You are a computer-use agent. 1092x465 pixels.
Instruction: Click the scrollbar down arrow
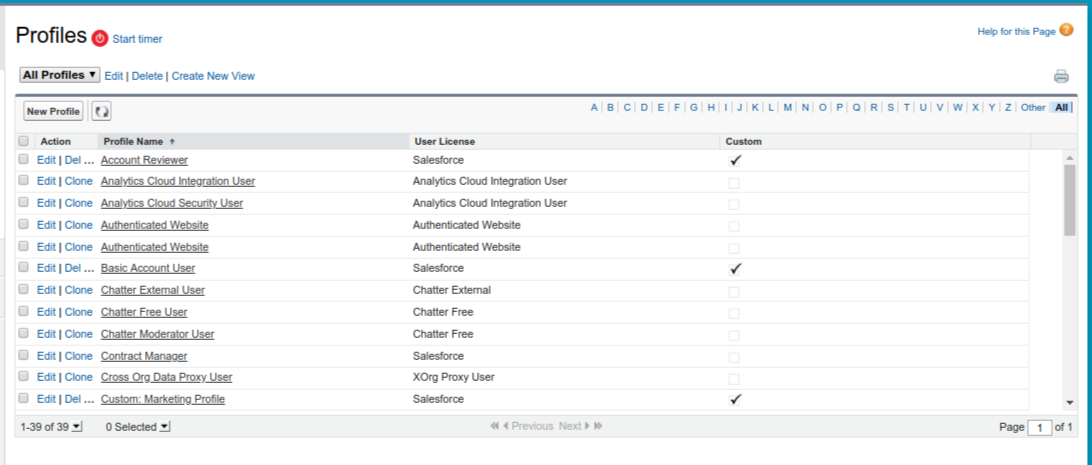point(1069,401)
